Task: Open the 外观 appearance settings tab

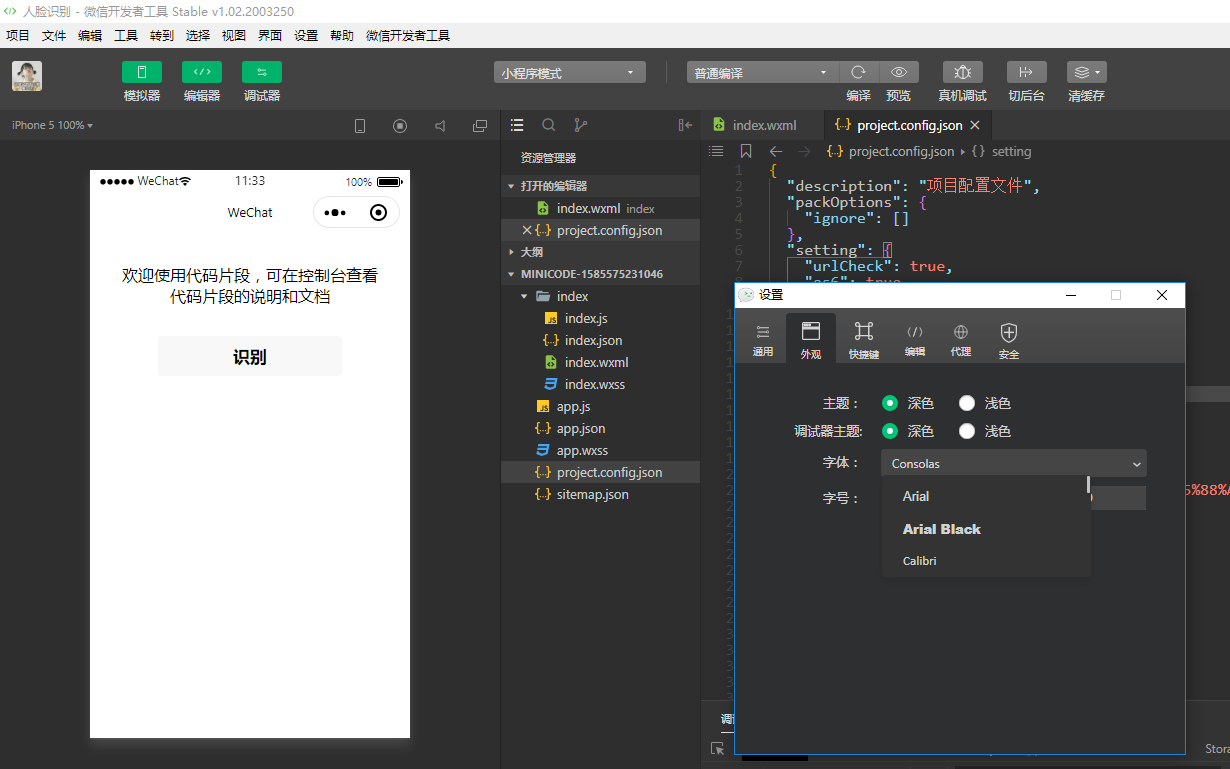Action: tap(811, 338)
